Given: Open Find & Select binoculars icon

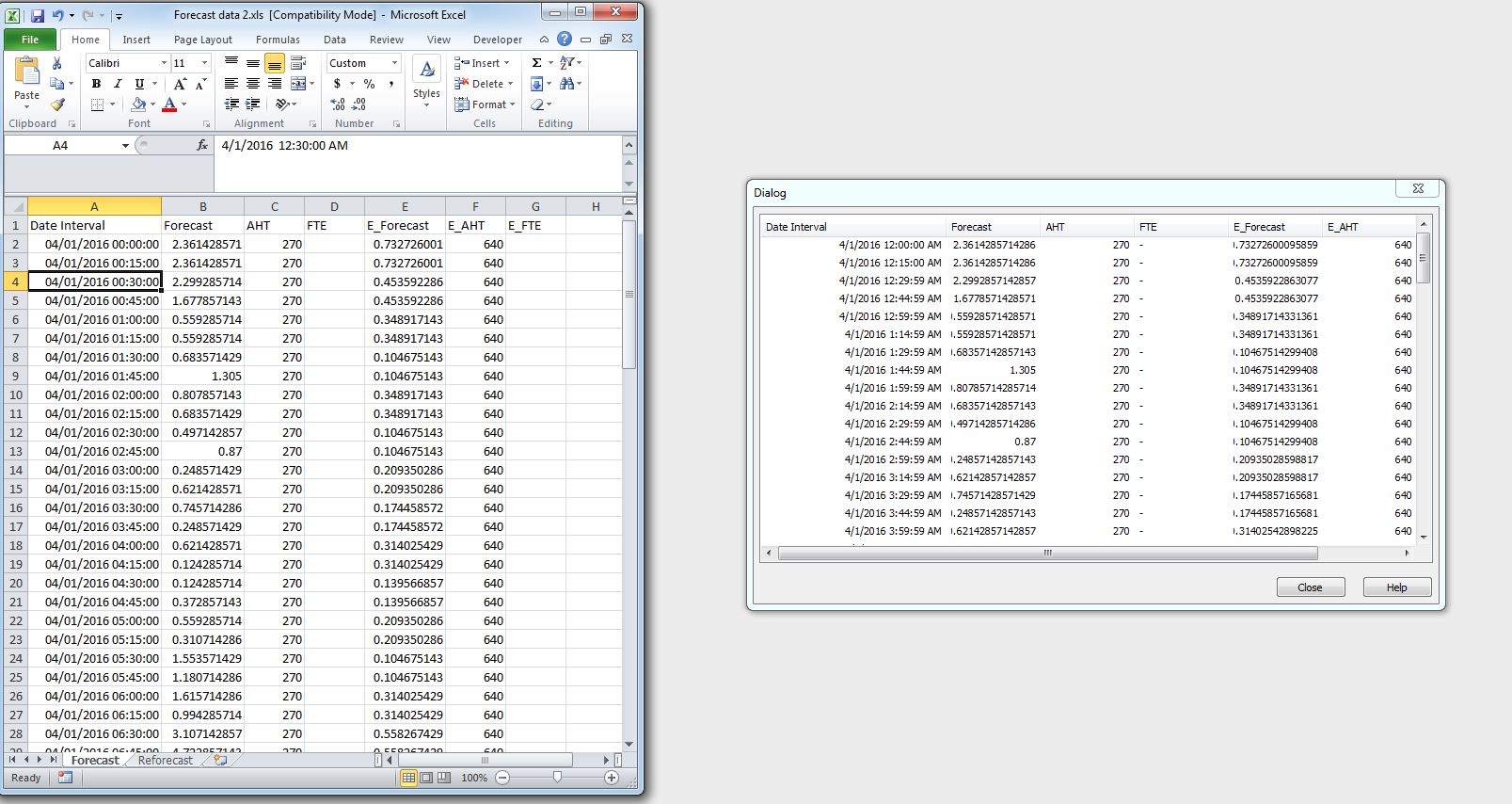Looking at the screenshot, I should 567,84.
